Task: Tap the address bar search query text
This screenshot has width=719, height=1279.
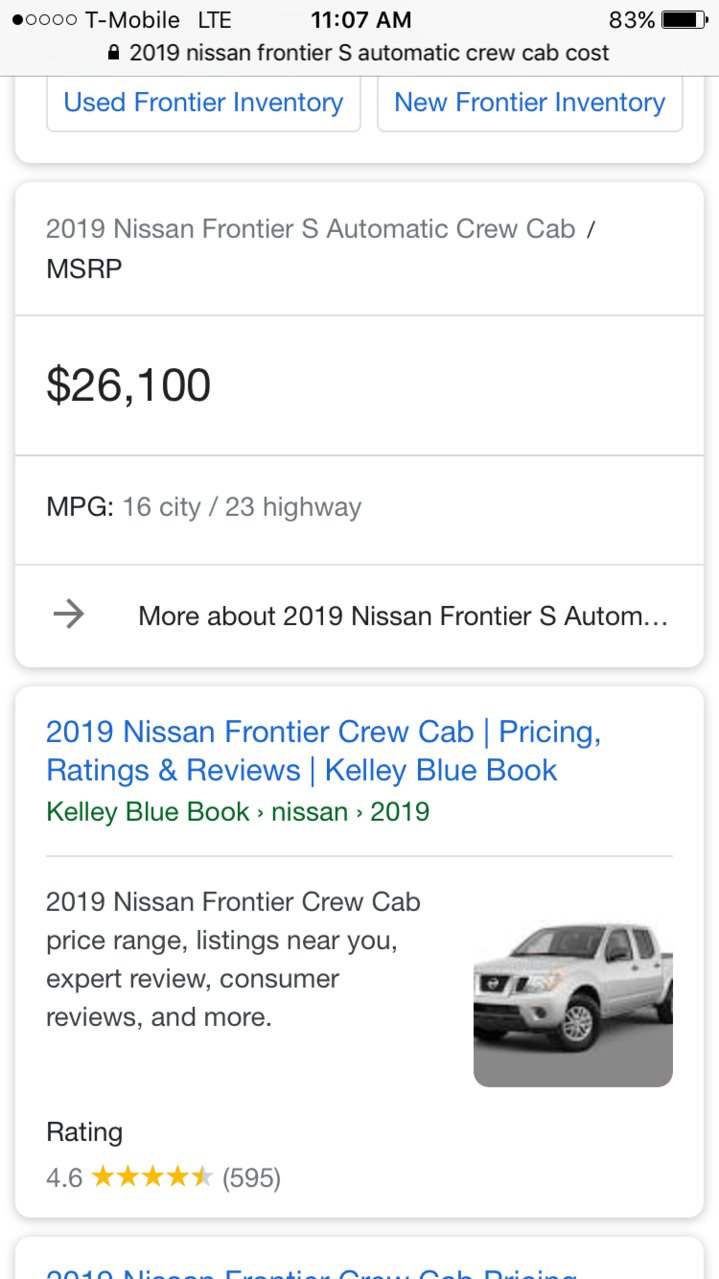Action: 369,52
